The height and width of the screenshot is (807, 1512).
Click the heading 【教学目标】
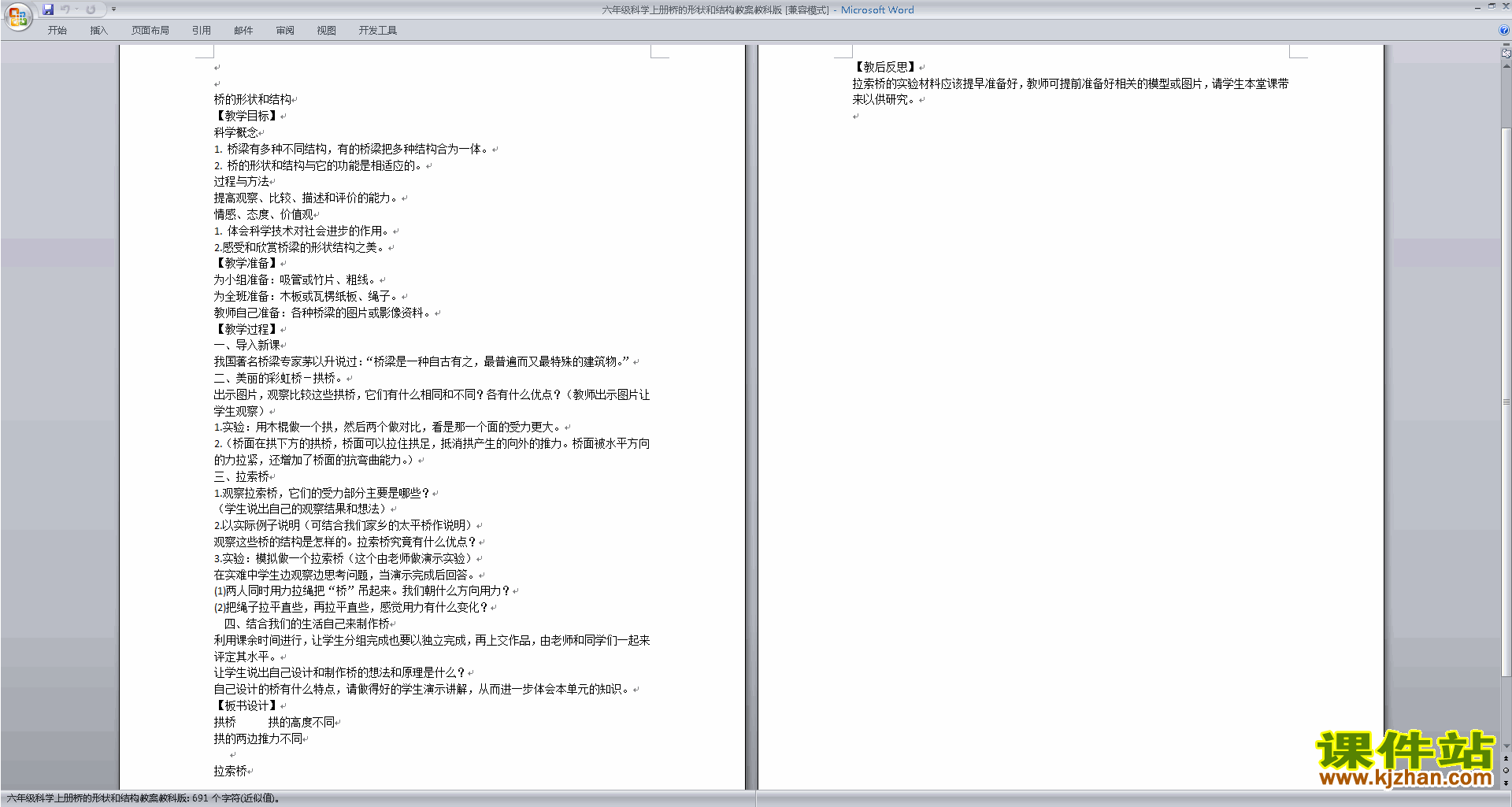[x=246, y=116]
